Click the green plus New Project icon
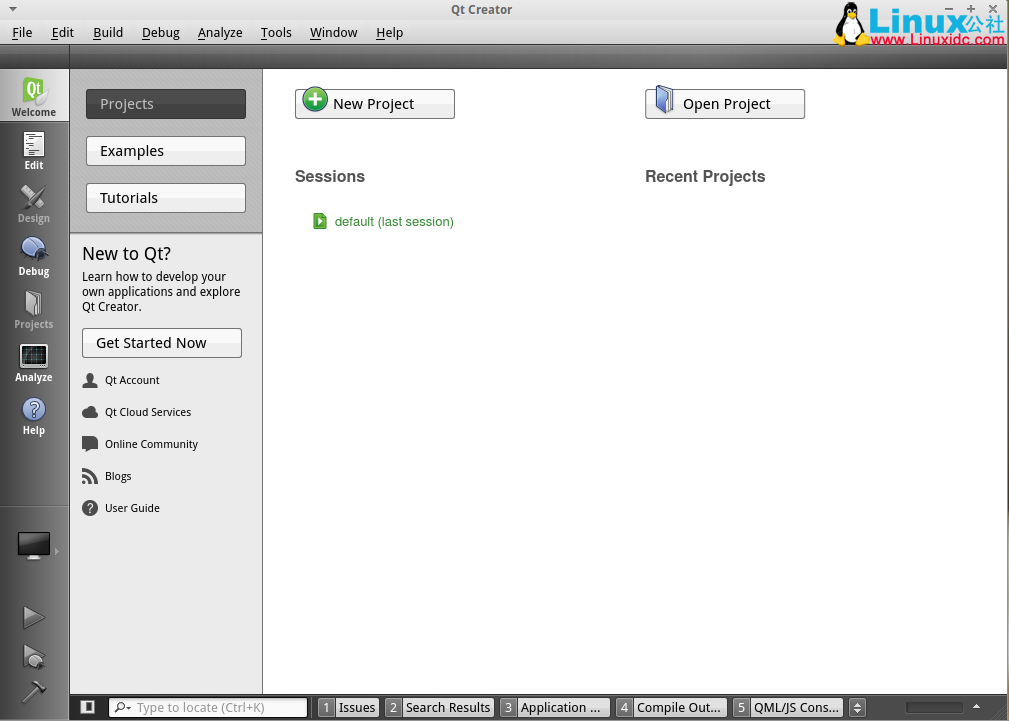This screenshot has height=721, width=1009. pos(315,100)
